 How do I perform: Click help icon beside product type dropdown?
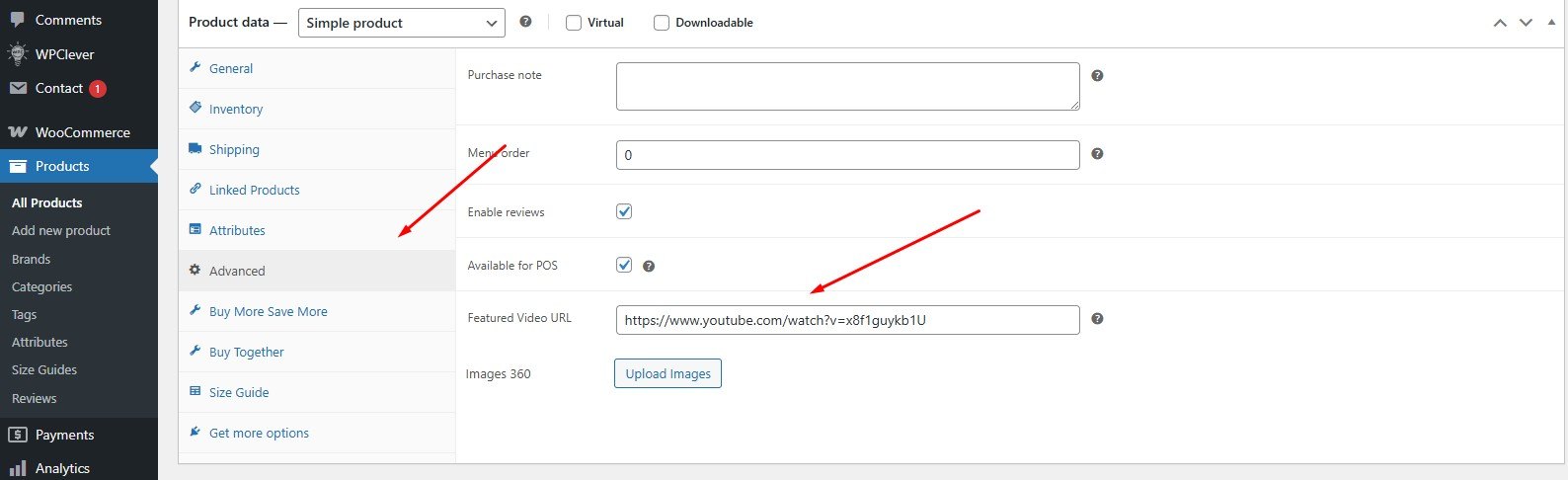(x=525, y=22)
